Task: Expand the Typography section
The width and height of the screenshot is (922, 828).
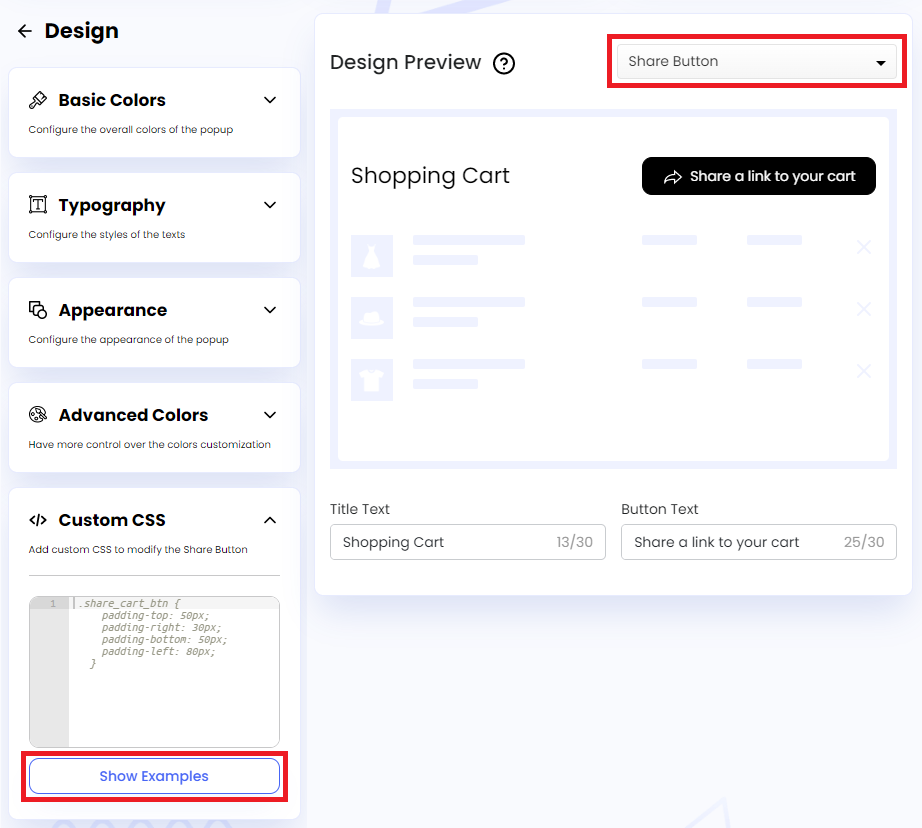Action: [x=269, y=204]
